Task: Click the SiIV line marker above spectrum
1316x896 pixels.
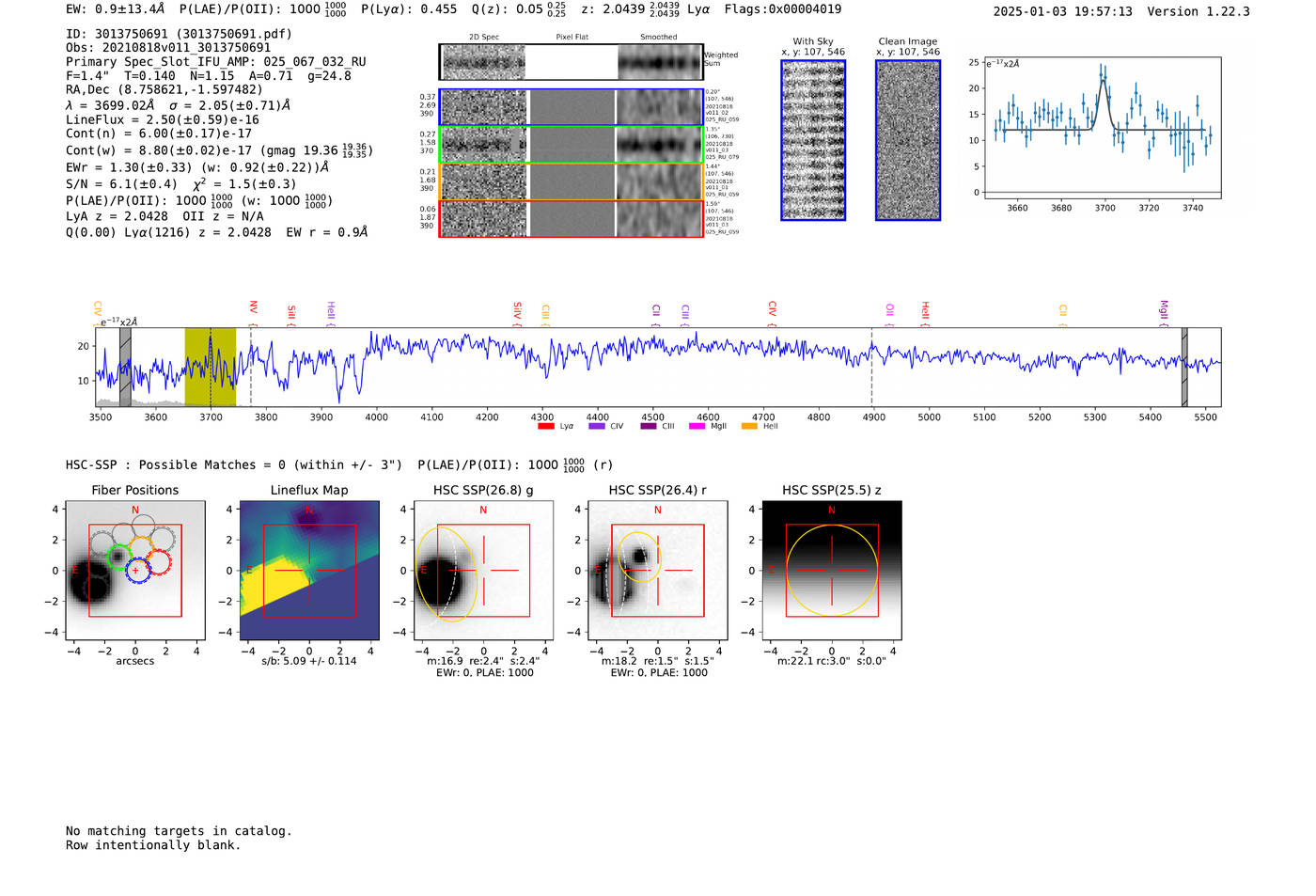Action: 517,313
